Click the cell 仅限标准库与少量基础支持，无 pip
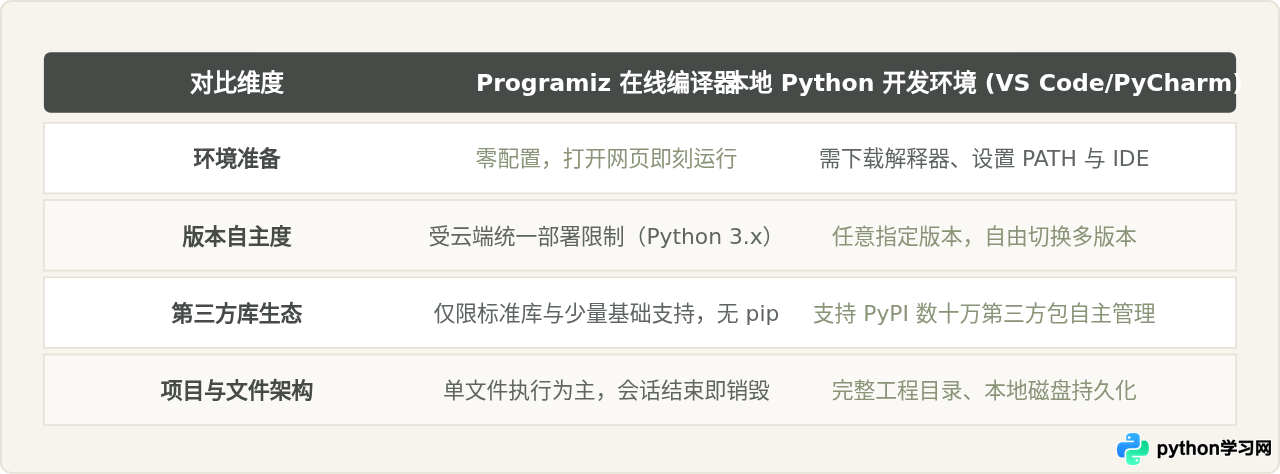Viewport: 1280px width, 474px height. point(606,314)
